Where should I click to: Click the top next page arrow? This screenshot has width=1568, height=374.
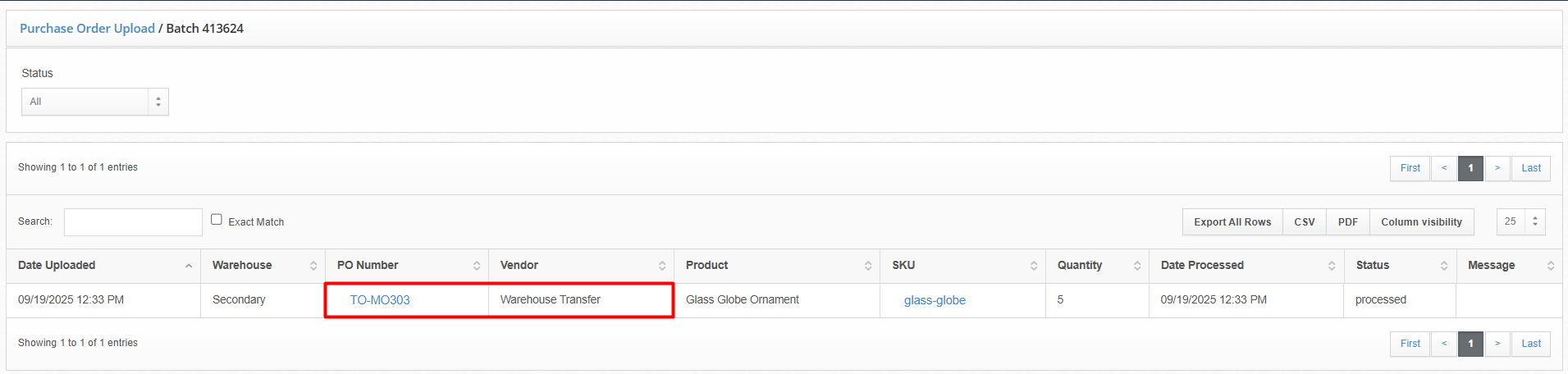[x=1497, y=168]
